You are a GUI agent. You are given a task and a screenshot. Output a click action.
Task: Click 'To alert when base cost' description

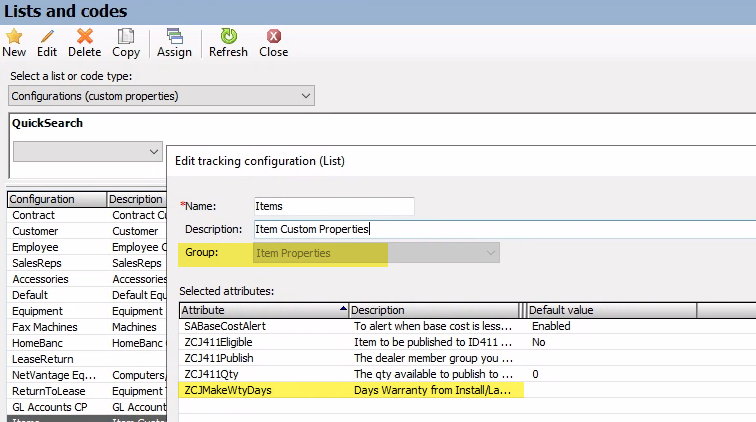coord(433,326)
